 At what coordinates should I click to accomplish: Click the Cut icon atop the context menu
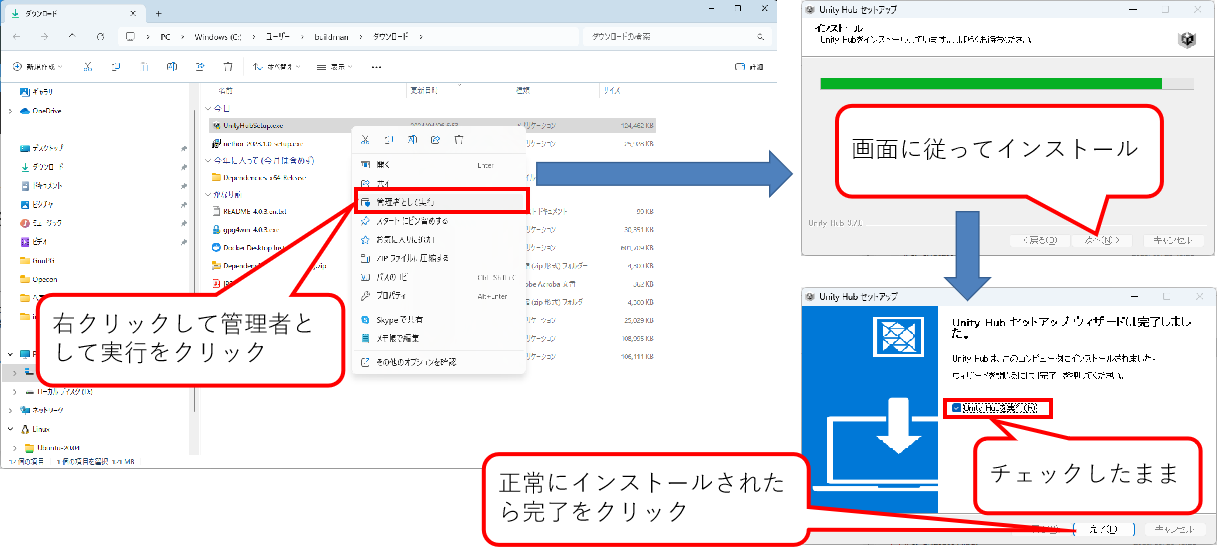pos(366,140)
